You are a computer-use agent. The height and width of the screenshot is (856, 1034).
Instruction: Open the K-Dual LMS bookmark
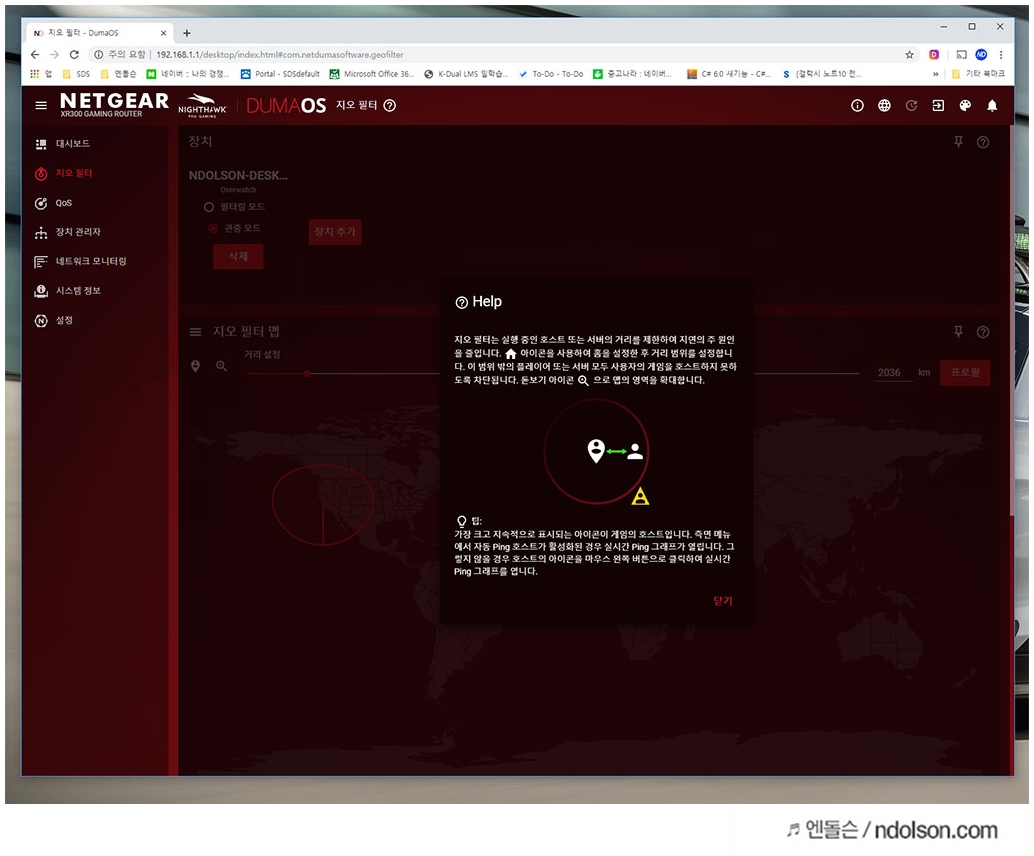[x=466, y=74]
